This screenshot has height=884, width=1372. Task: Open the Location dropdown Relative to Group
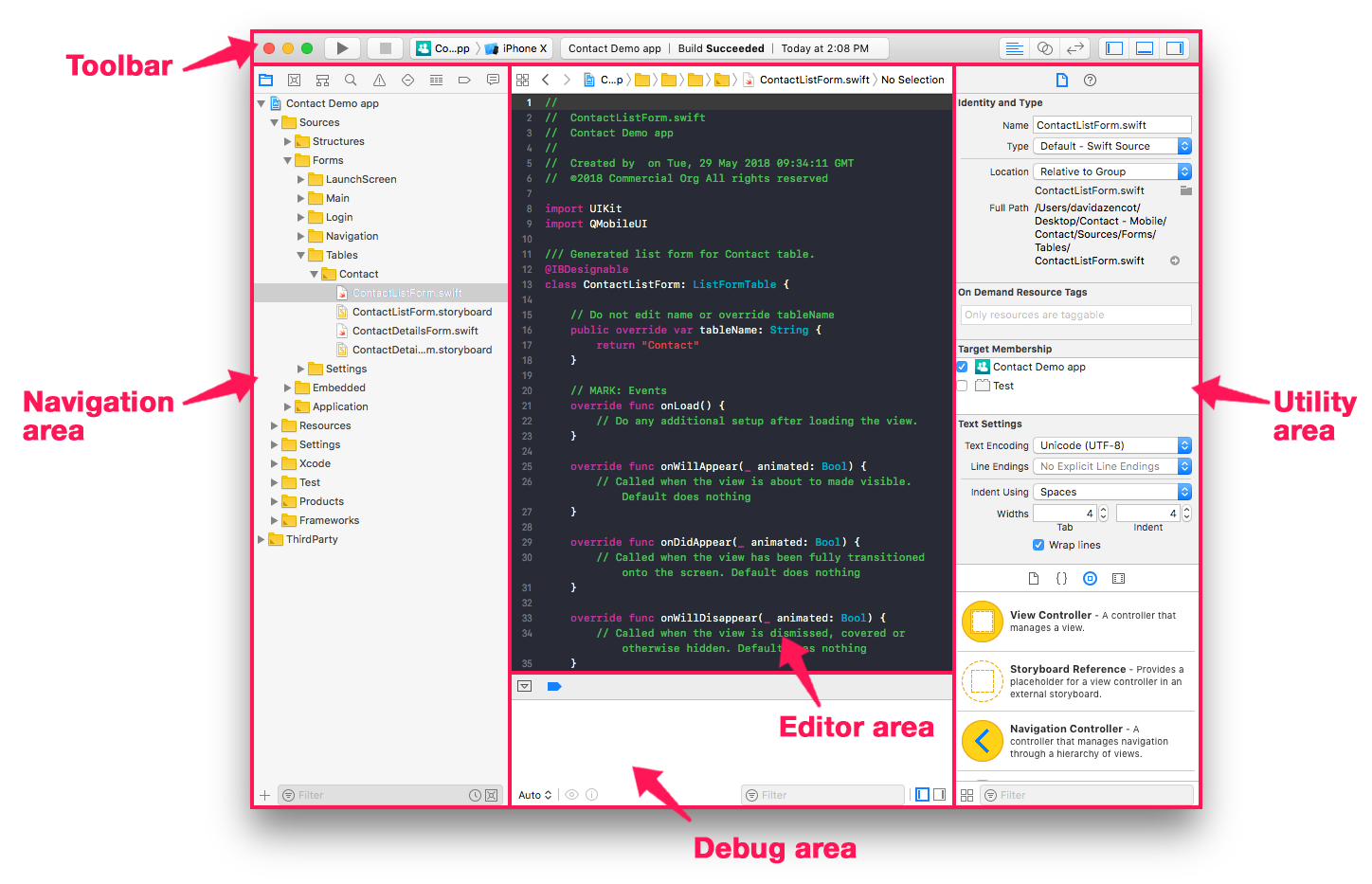pyautogui.click(x=1111, y=171)
